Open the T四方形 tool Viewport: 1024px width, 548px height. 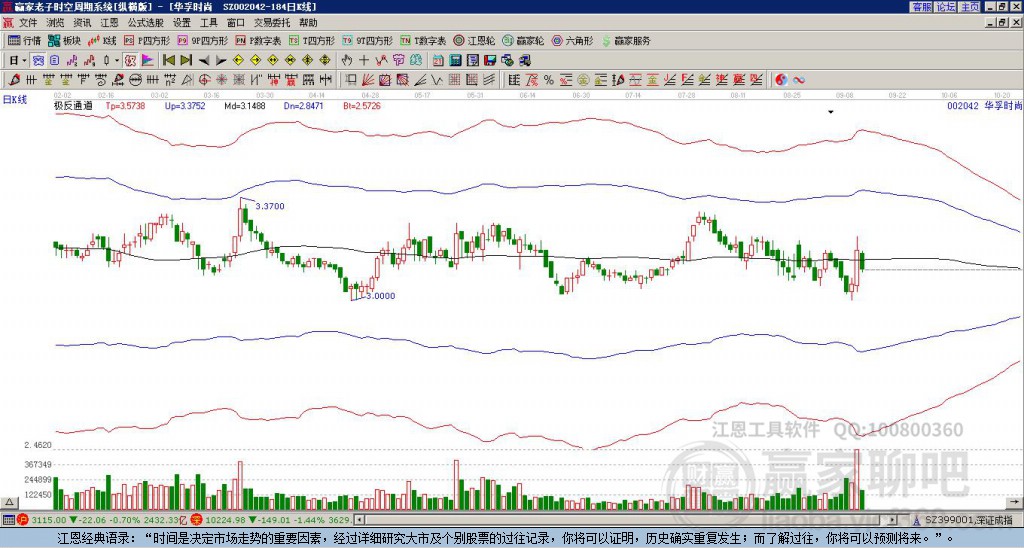tap(312, 40)
